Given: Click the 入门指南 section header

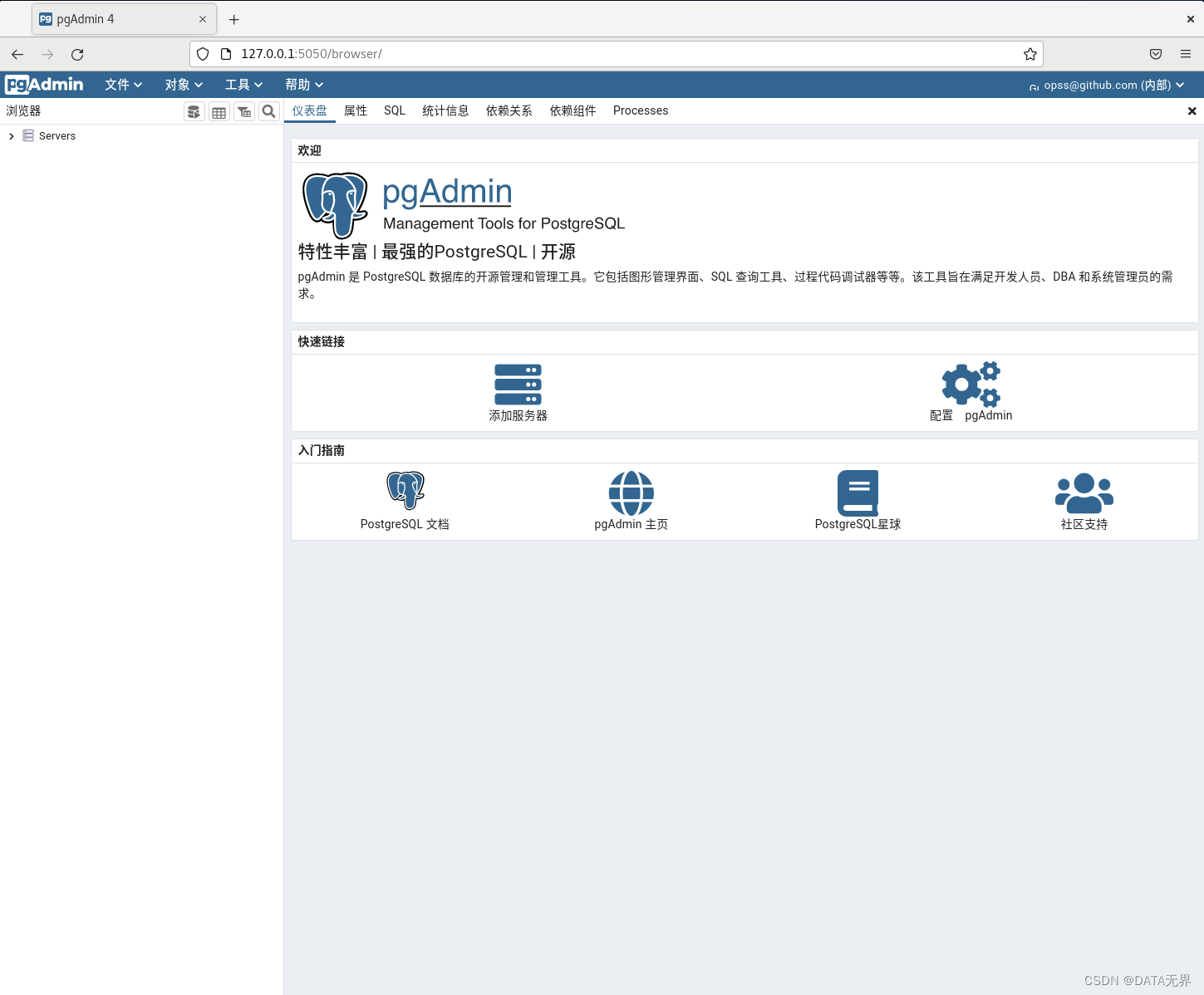Looking at the screenshot, I should 322,451.
